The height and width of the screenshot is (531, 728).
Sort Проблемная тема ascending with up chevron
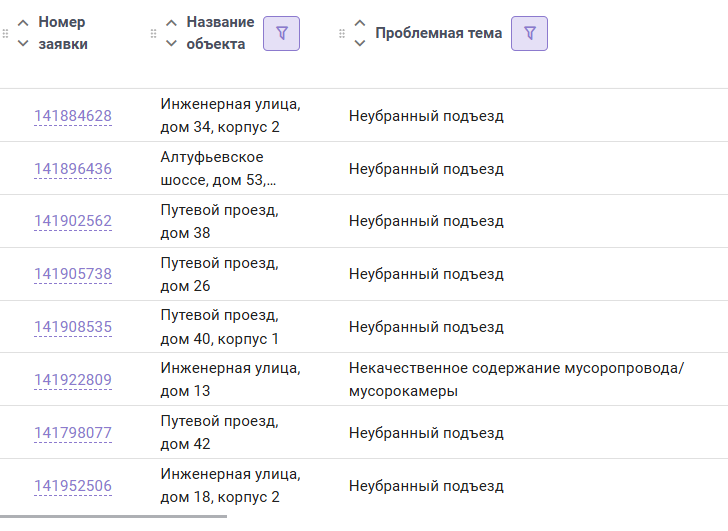tap(360, 23)
